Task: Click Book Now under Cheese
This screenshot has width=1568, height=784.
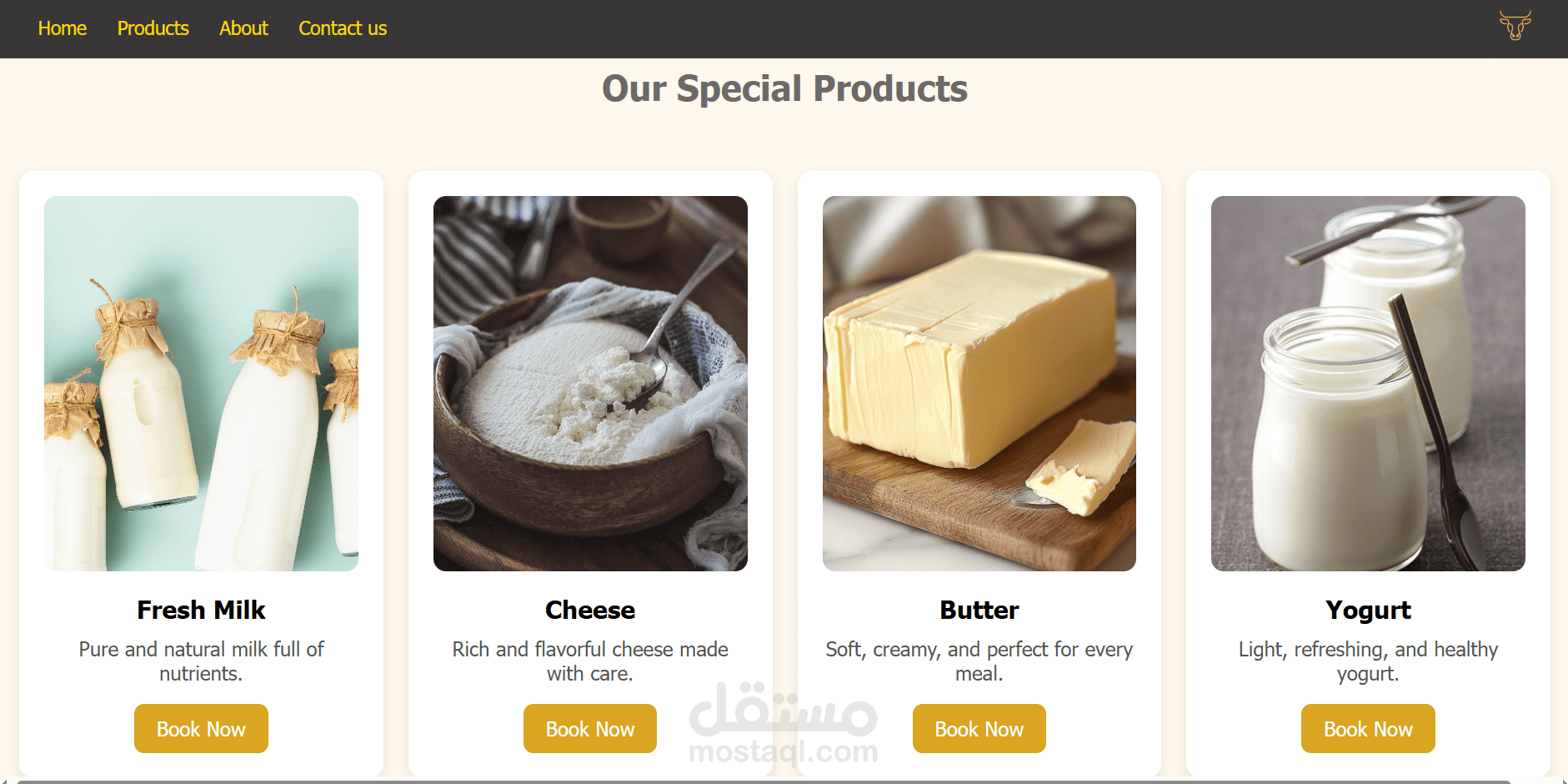Action: (x=590, y=729)
